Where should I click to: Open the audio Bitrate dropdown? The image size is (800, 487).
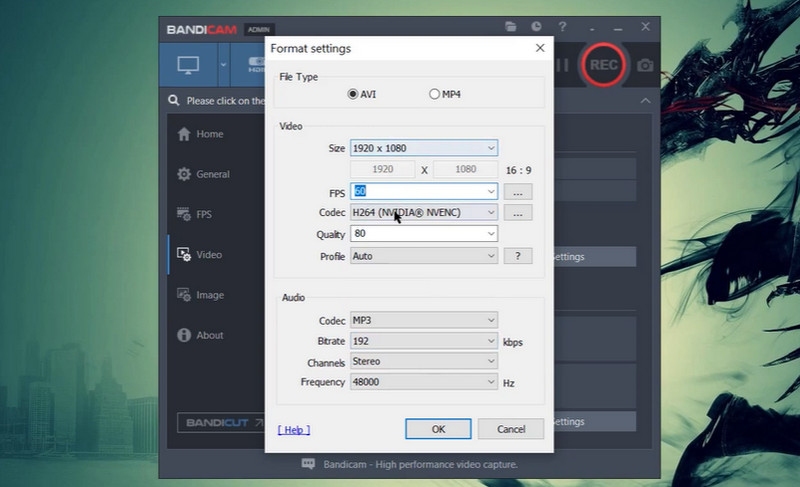(424, 341)
